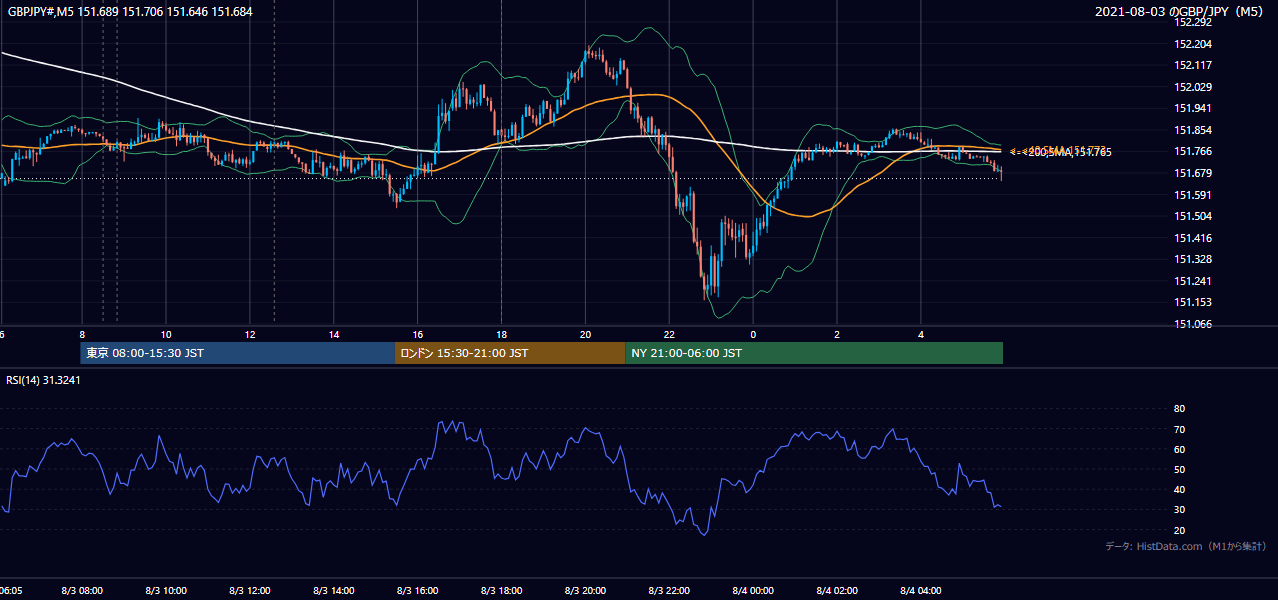Click the 8/4 00:00 date label
The width and height of the screenshot is (1278, 600).
tap(754, 591)
